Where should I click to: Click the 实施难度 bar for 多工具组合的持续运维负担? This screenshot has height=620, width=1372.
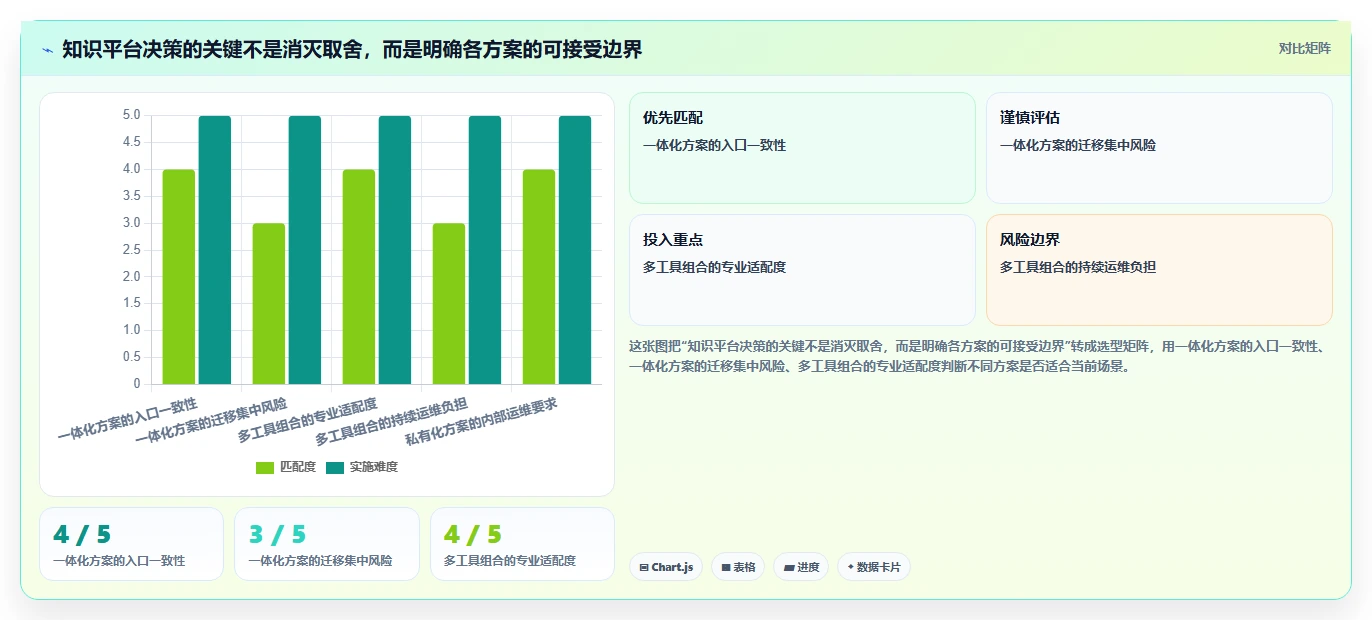(485, 250)
